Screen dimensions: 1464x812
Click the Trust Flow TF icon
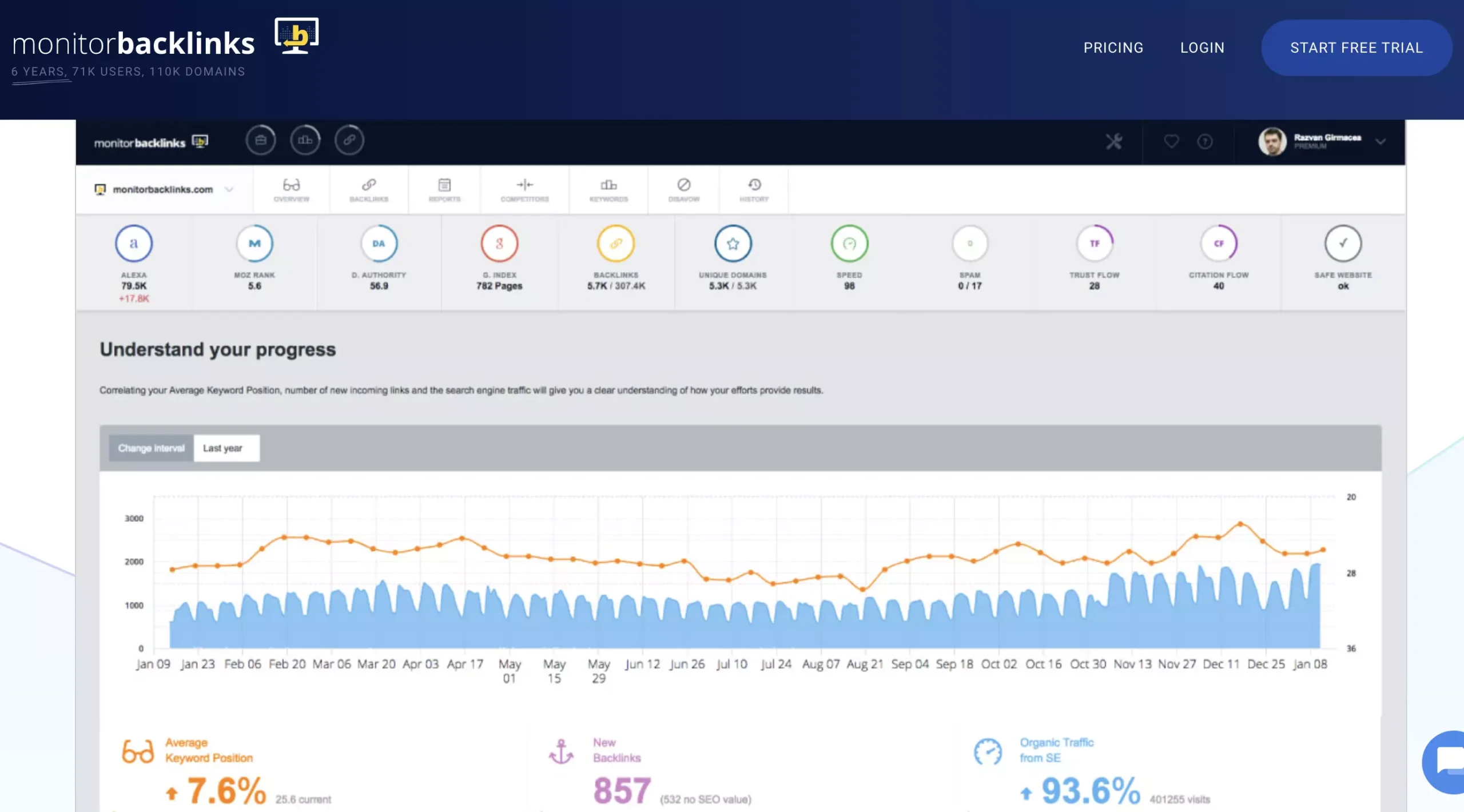(x=1094, y=244)
